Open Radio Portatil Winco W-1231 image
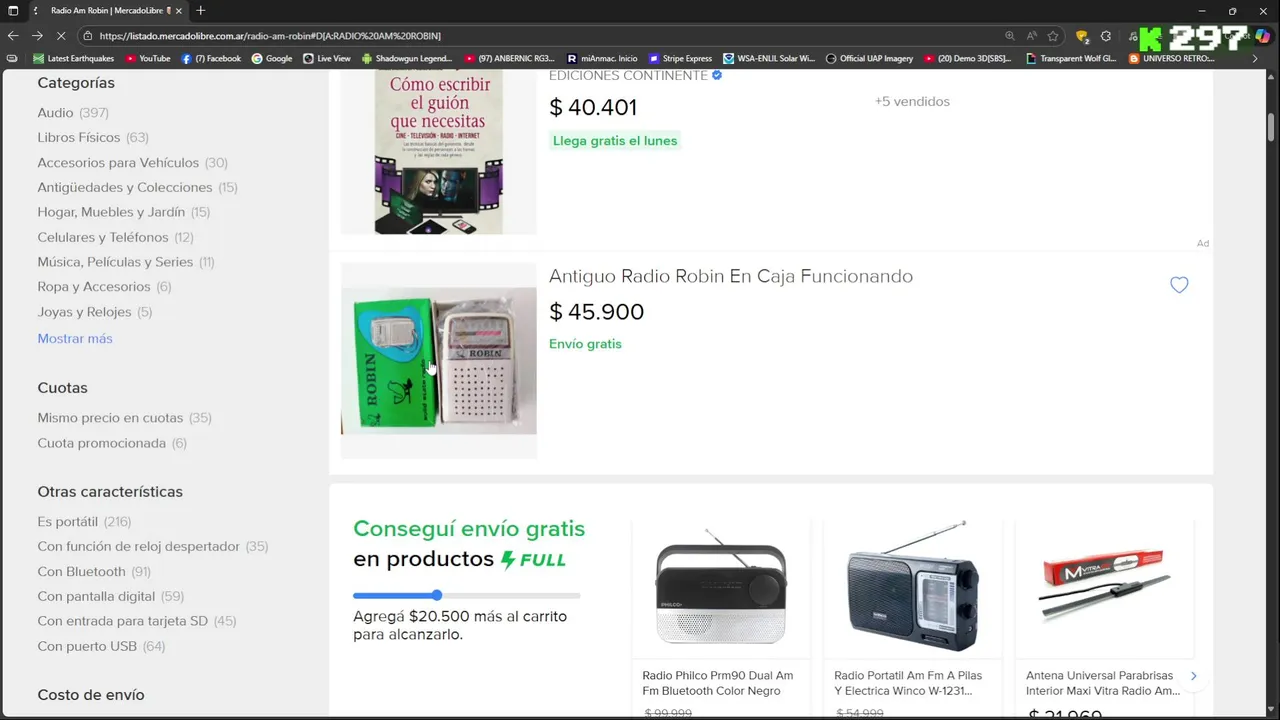The width and height of the screenshot is (1280, 720). [x=912, y=588]
